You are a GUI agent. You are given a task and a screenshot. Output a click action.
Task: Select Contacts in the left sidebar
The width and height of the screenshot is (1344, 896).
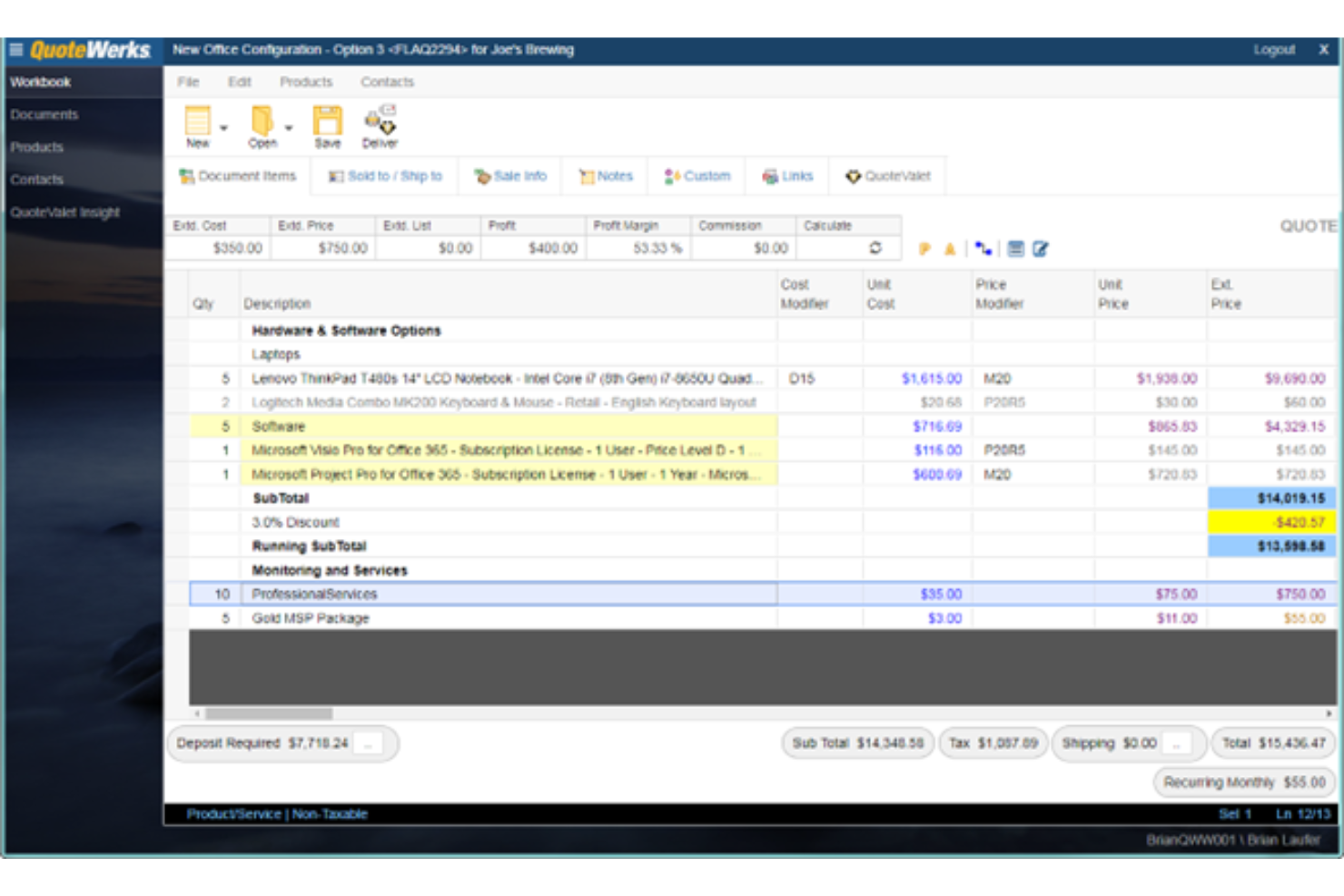coord(84,180)
